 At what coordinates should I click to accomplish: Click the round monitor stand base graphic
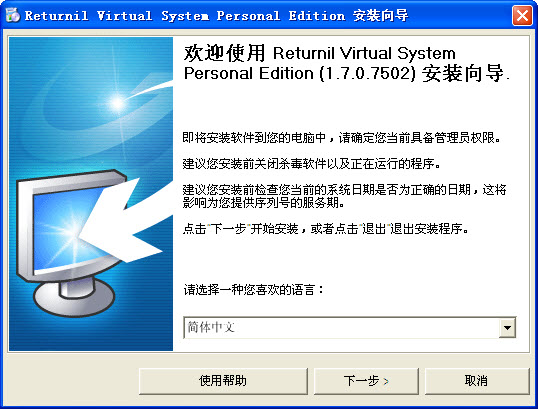(74, 298)
